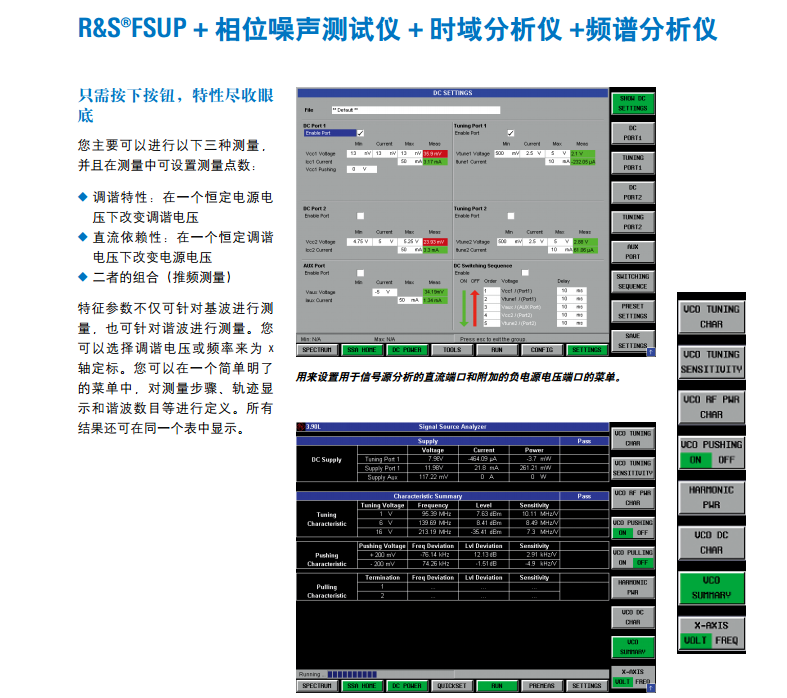Open the TUNING PORT1 softkey
Viewport: 787px width, 698px height.
[632, 163]
